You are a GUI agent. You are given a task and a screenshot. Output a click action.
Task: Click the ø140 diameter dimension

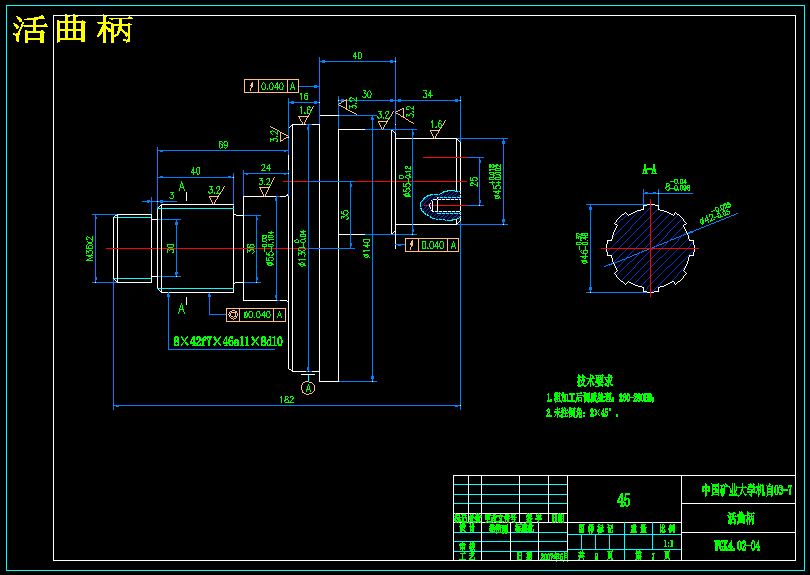pyautogui.click(x=366, y=248)
